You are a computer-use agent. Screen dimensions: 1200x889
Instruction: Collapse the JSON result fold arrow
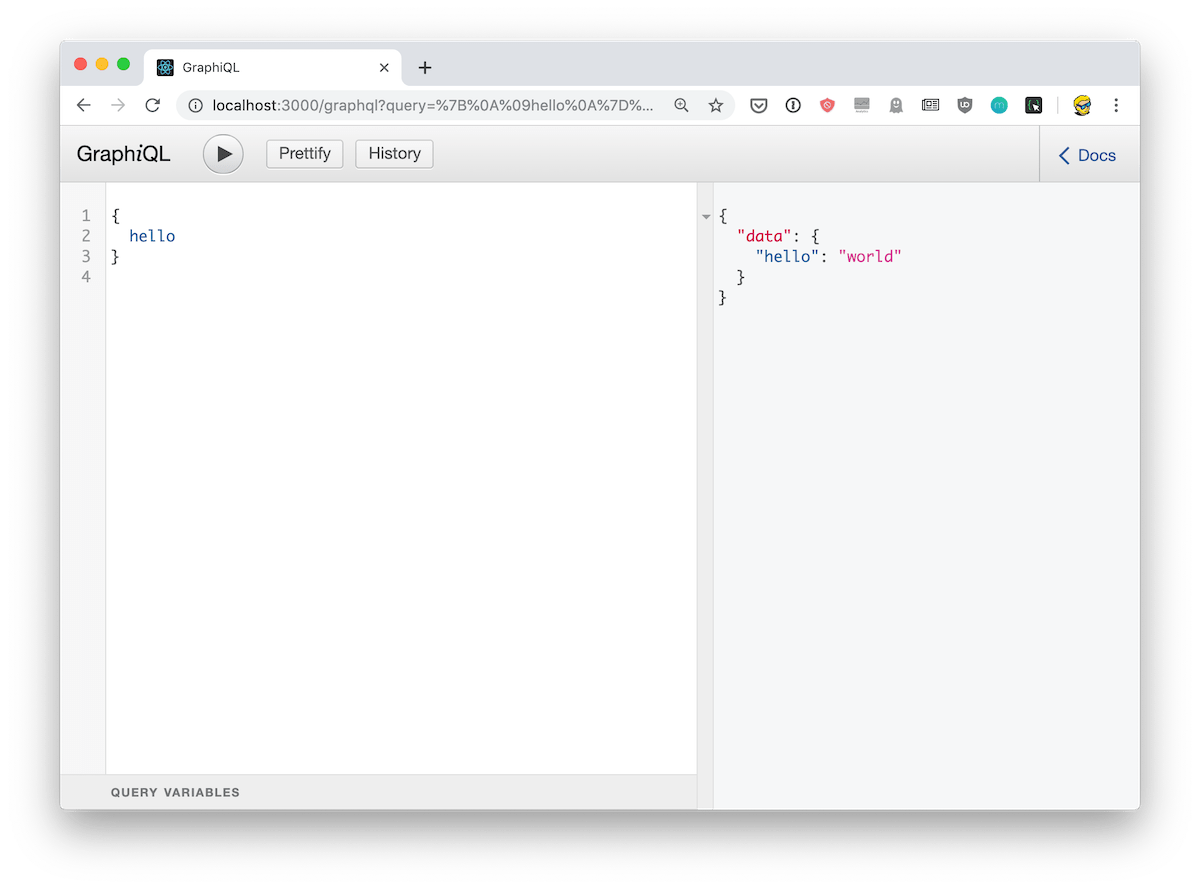click(707, 216)
